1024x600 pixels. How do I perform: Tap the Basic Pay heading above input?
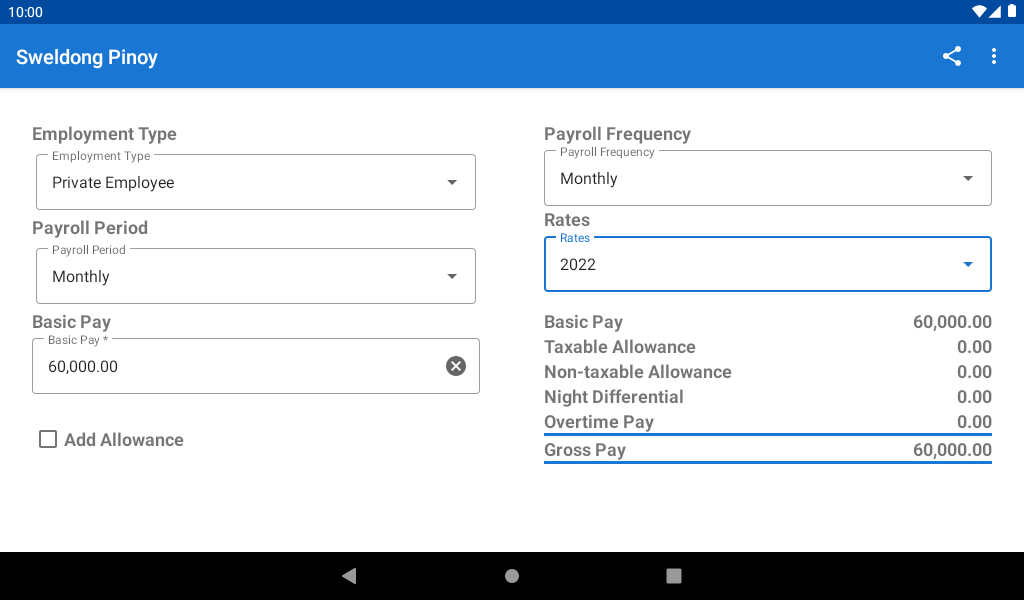coord(71,322)
